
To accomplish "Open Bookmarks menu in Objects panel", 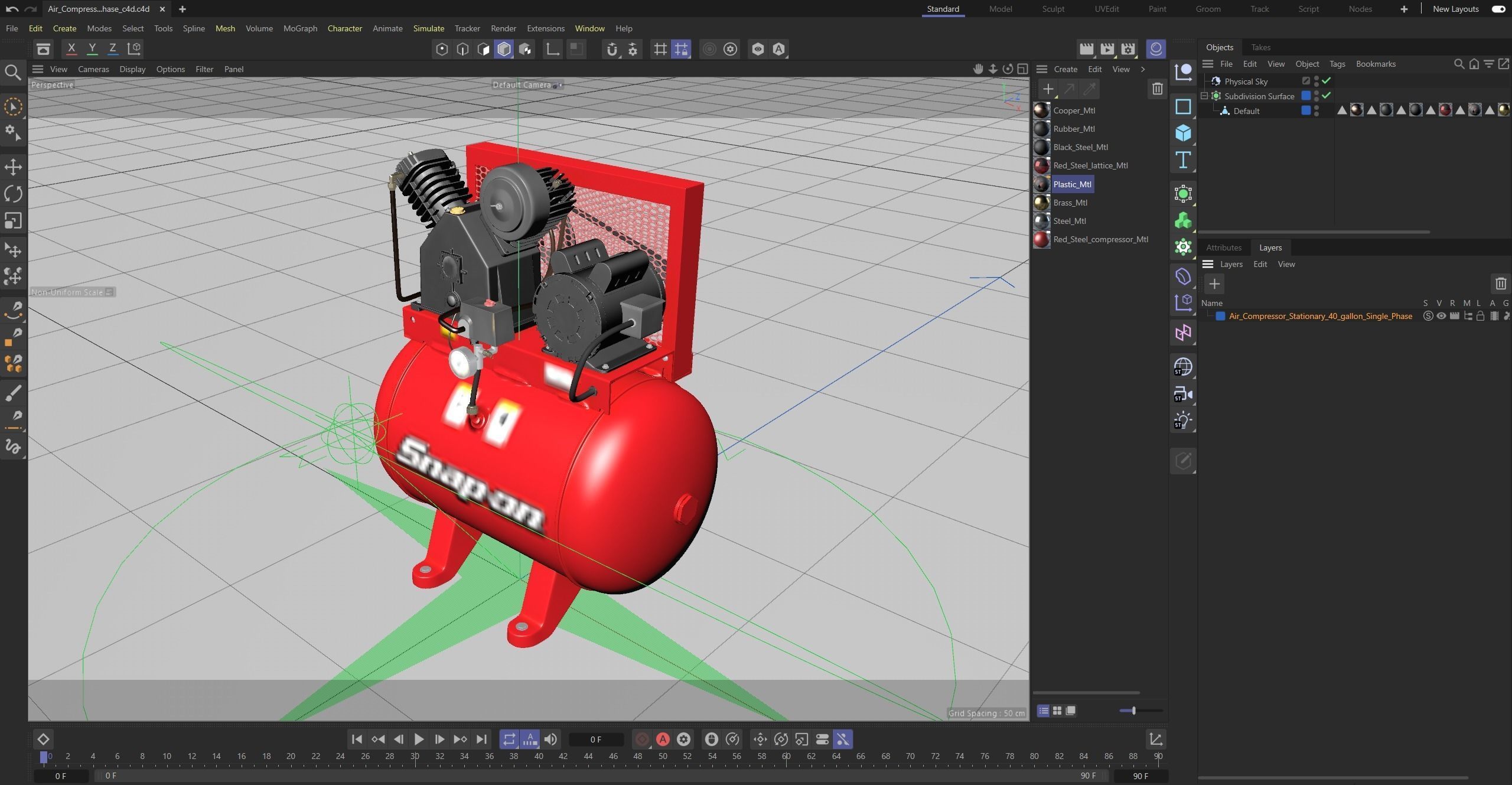I will click(1376, 64).
